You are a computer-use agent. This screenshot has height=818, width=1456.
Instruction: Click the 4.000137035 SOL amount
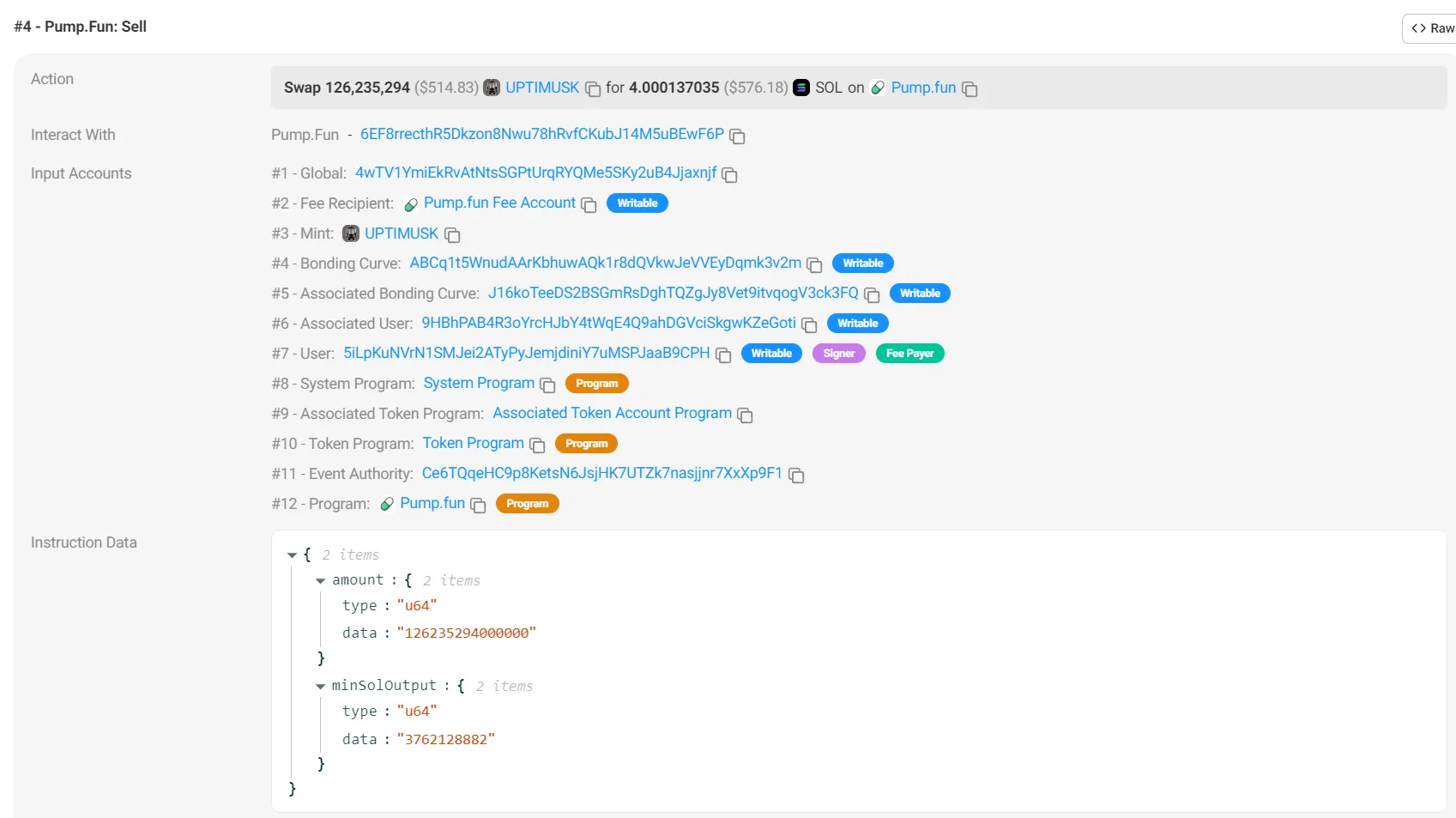tap(674, 88)
